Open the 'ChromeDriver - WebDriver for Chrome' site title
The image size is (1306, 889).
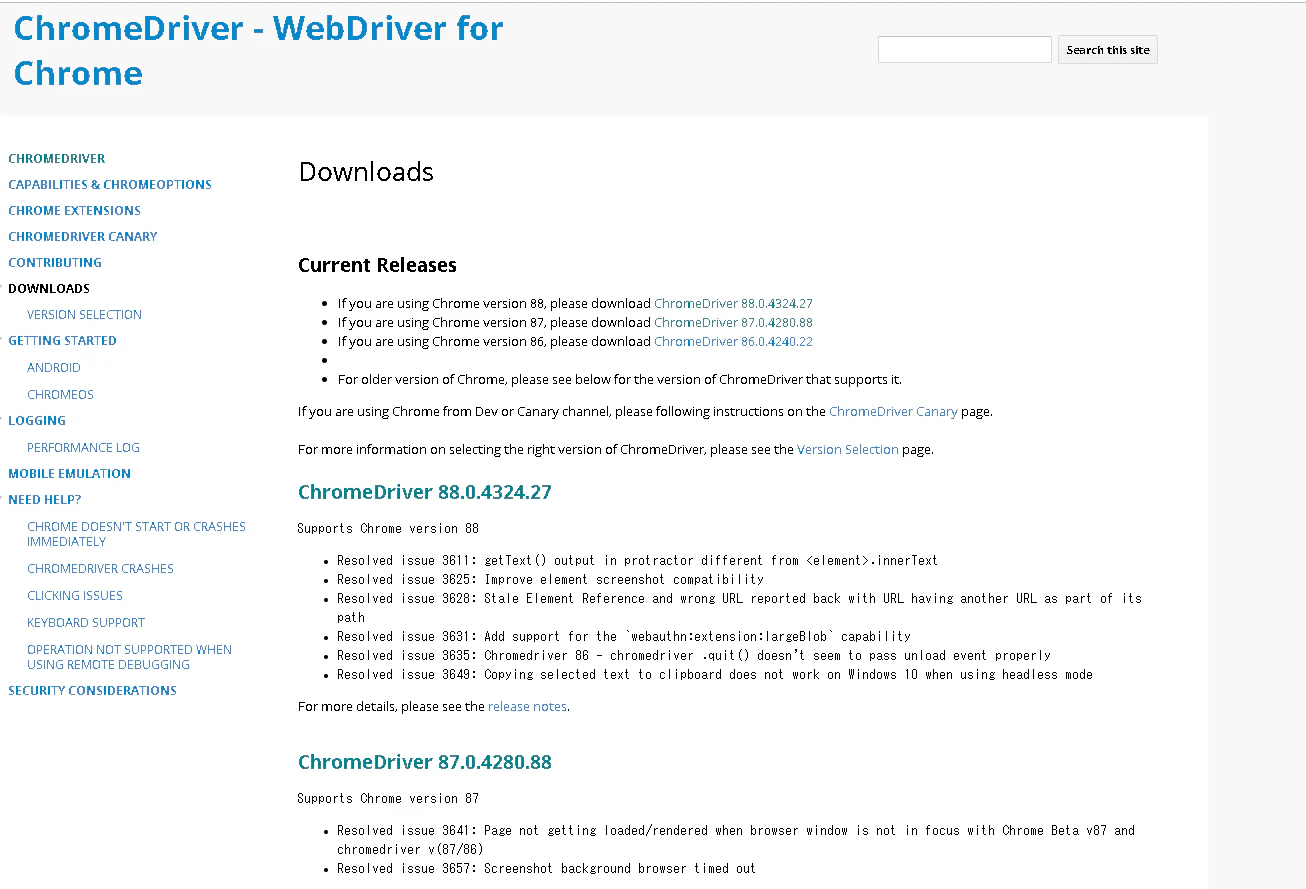pos(258,50)
